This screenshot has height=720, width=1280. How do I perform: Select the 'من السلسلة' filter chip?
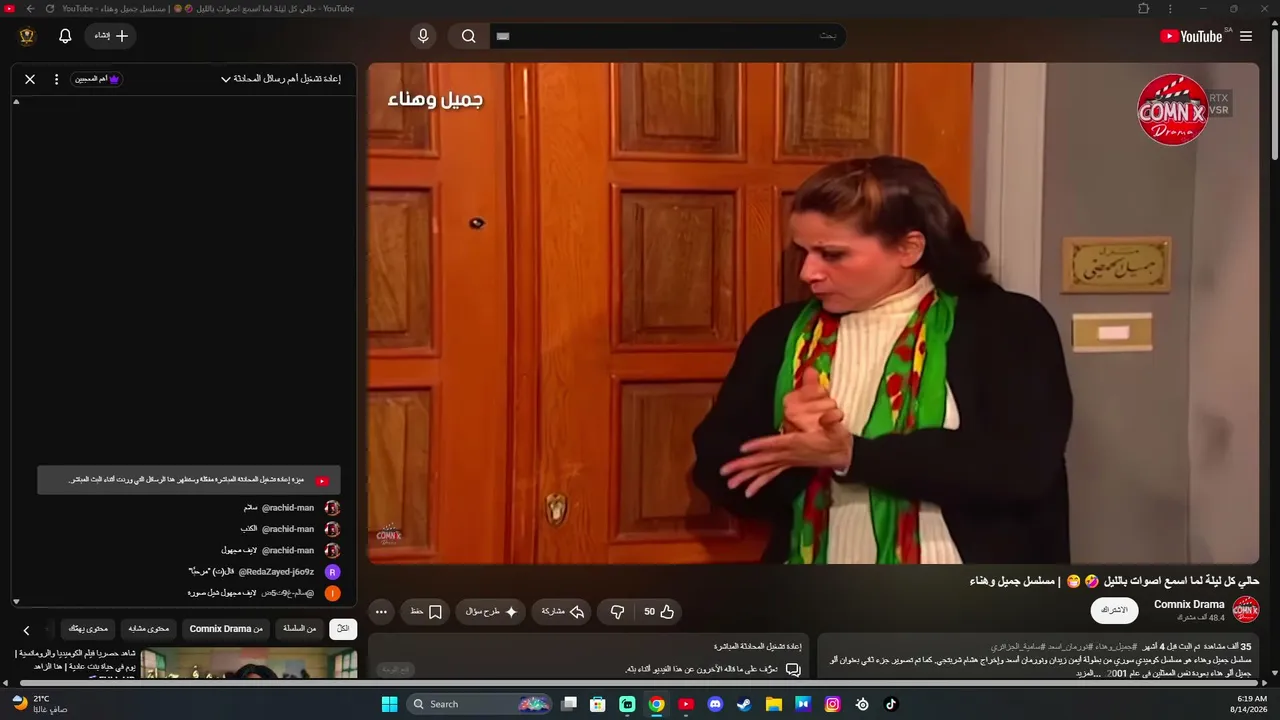pos(299,629)
